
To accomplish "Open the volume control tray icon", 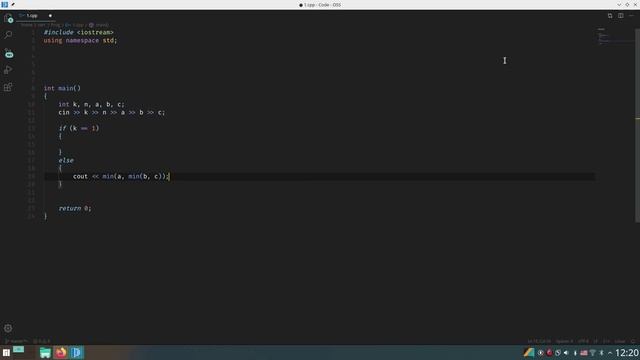I will click(567, 353).
